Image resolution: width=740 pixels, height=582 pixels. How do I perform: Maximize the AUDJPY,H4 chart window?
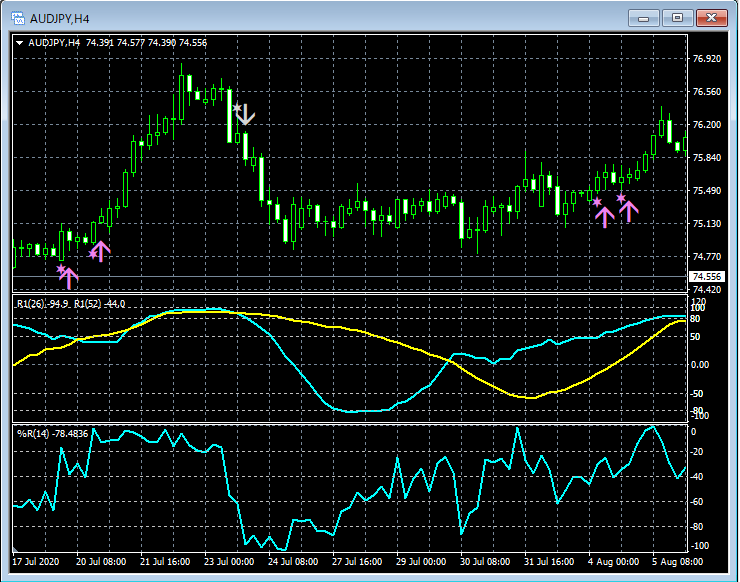click(x=677, y=18)
